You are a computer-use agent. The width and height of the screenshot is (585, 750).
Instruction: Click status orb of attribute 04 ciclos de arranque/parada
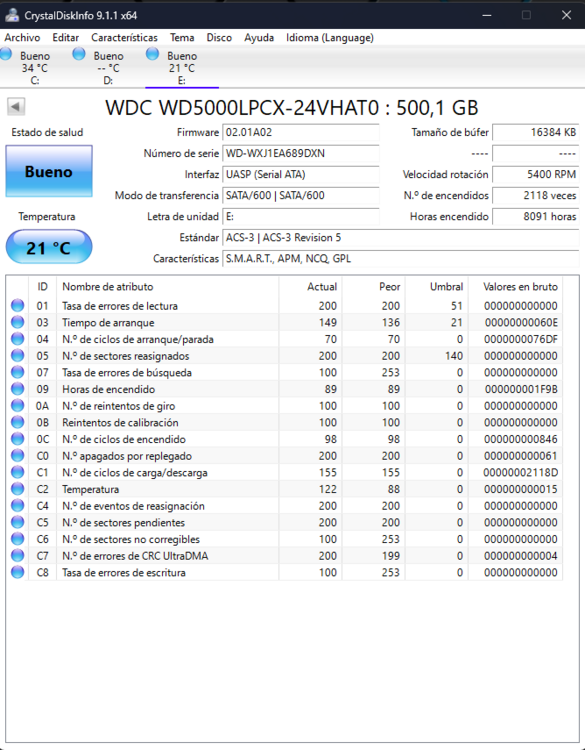[x=18, y=339]
